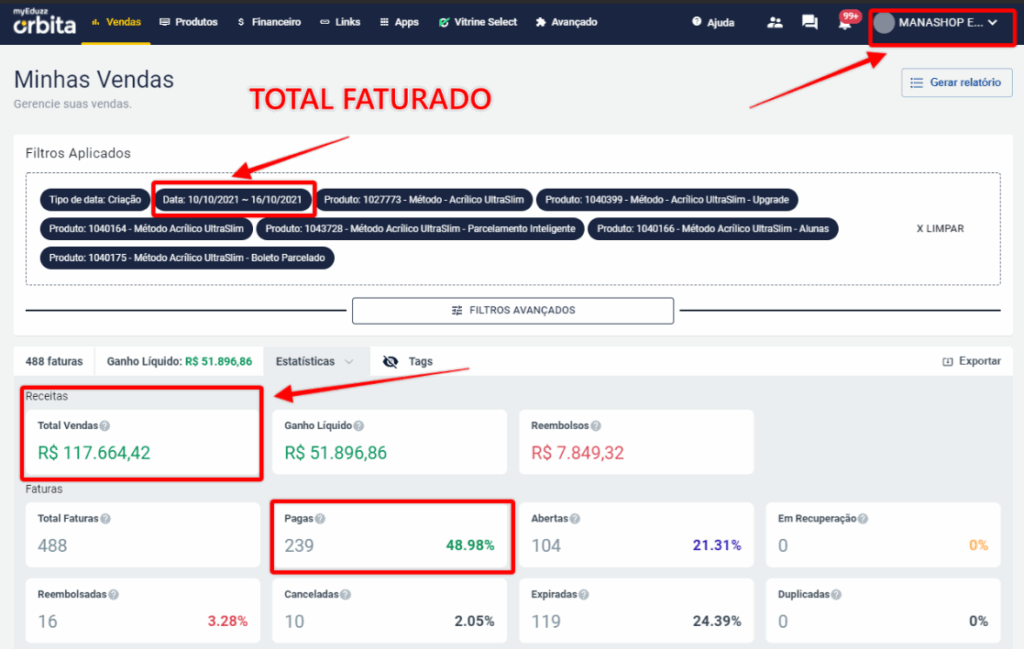The width and height of the screenshot is (1024, 649).
Task: Toggle Tags visibility eye icon
Action: [x=391, y=362]
